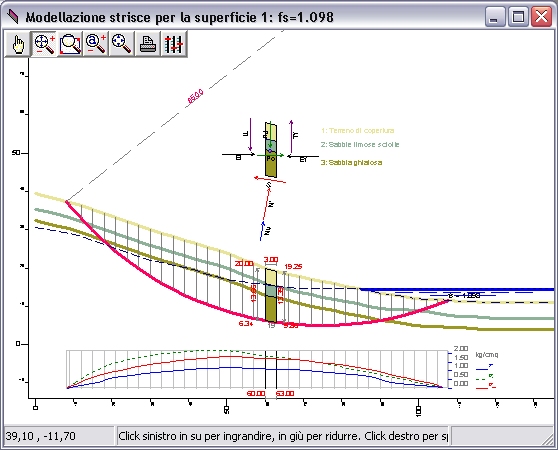Image resolution: width=558 pixels, height=450 pixels.
Task: Click the coordinates readout 39,10 , -11,70
Action: (x=59, y=436)
